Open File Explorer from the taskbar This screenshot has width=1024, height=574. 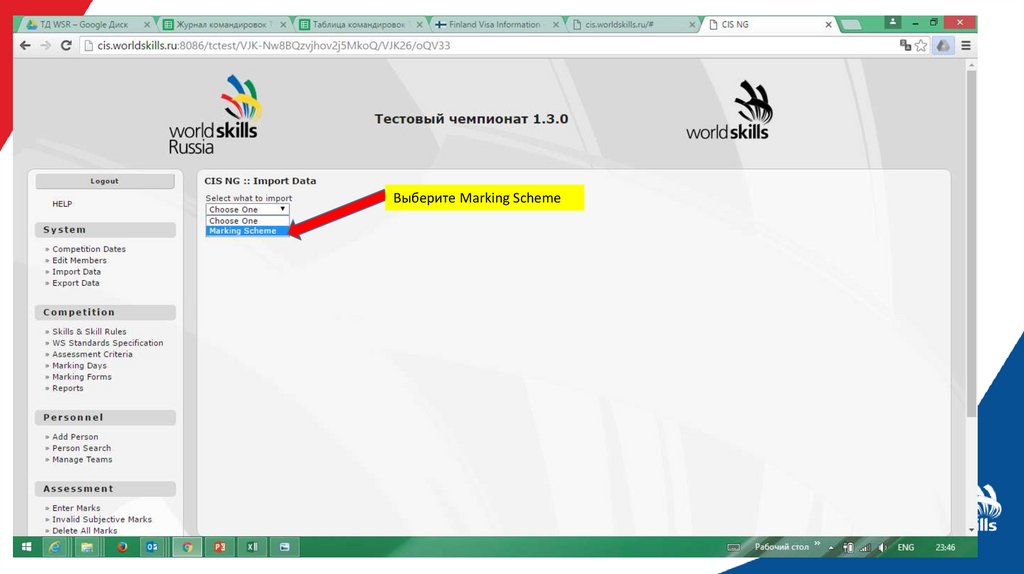pos(87,547)
